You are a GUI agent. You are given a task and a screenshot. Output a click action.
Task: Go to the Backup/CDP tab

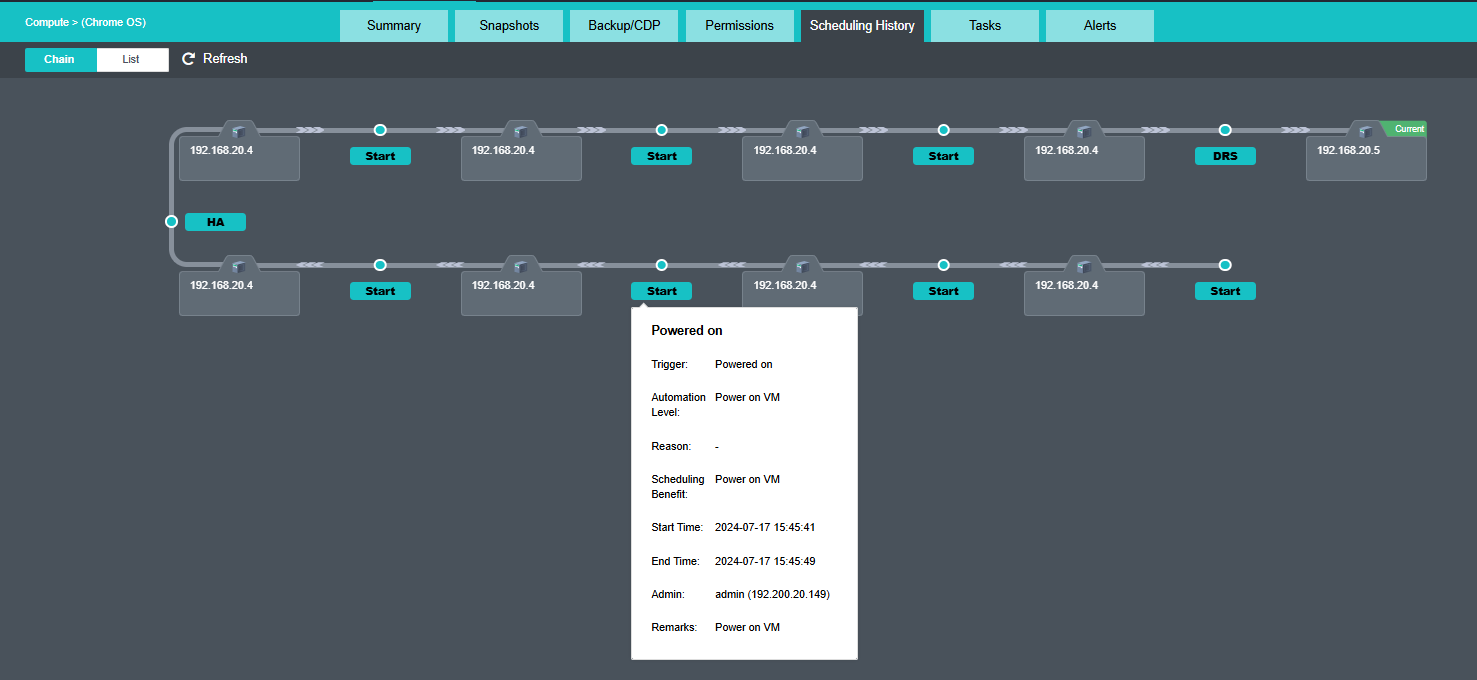(x=624, y=26)
